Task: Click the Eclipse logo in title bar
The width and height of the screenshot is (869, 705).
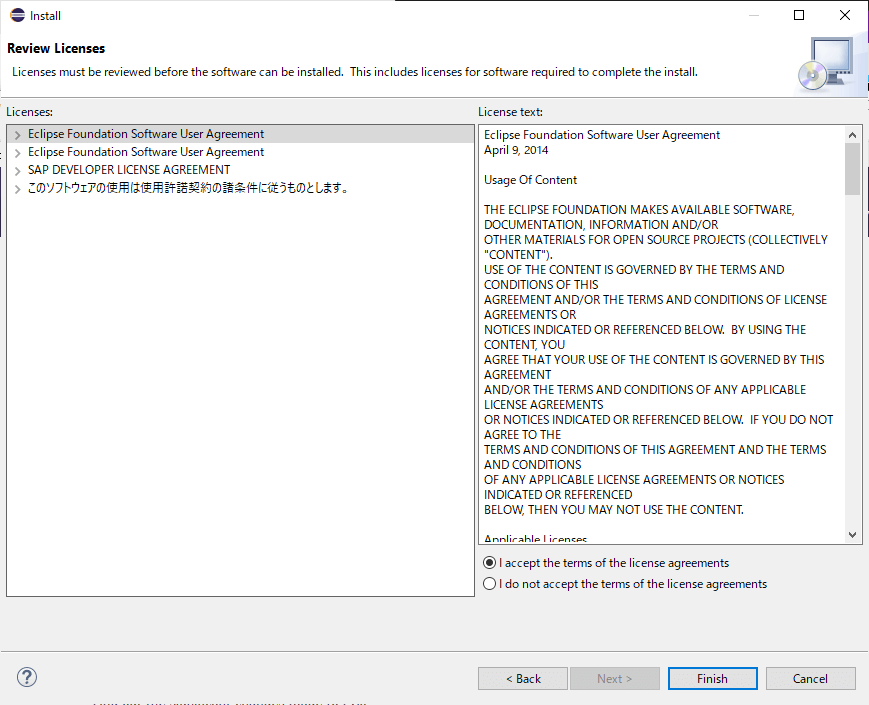Action: 18,15
